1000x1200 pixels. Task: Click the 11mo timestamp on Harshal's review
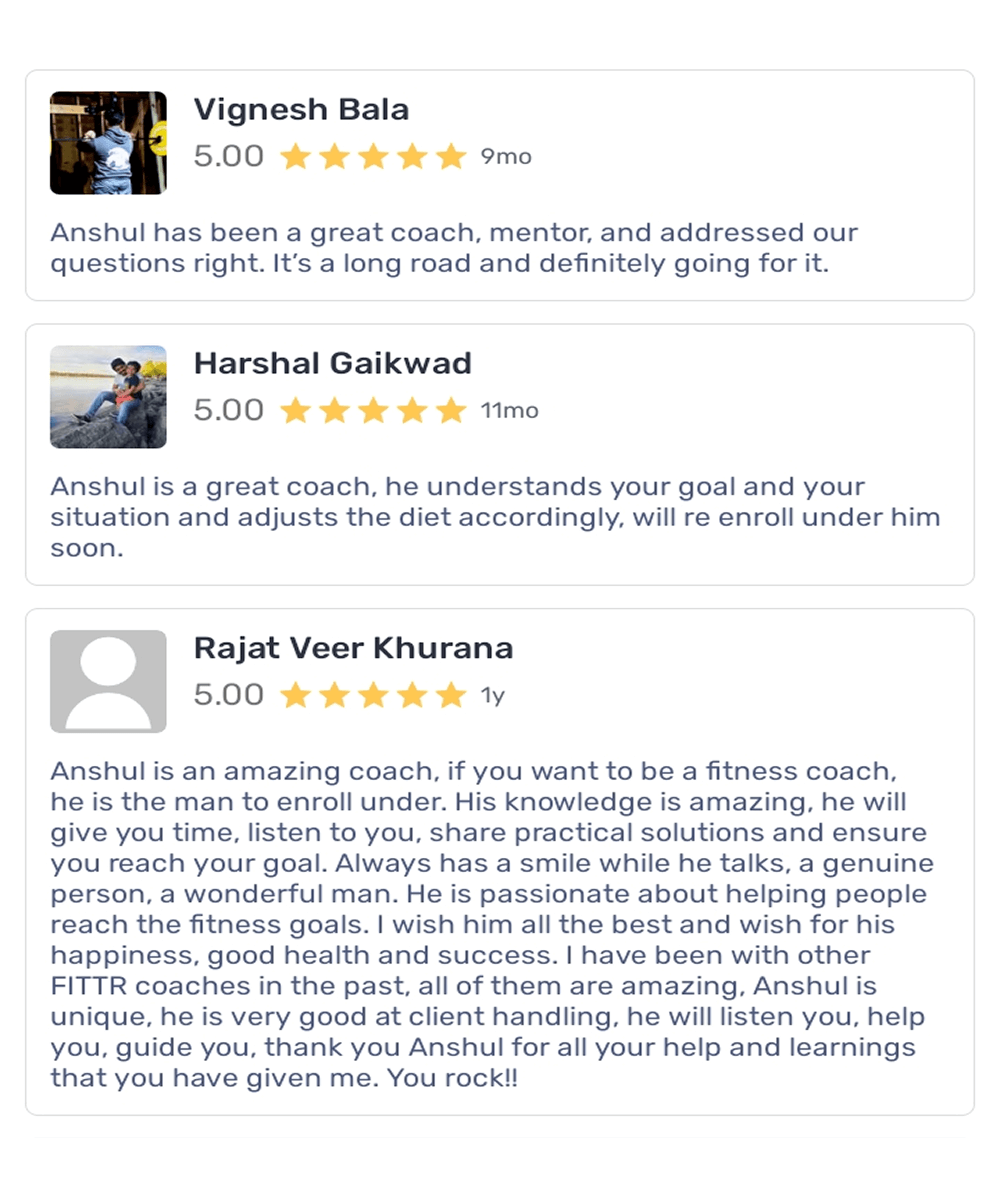509,411
